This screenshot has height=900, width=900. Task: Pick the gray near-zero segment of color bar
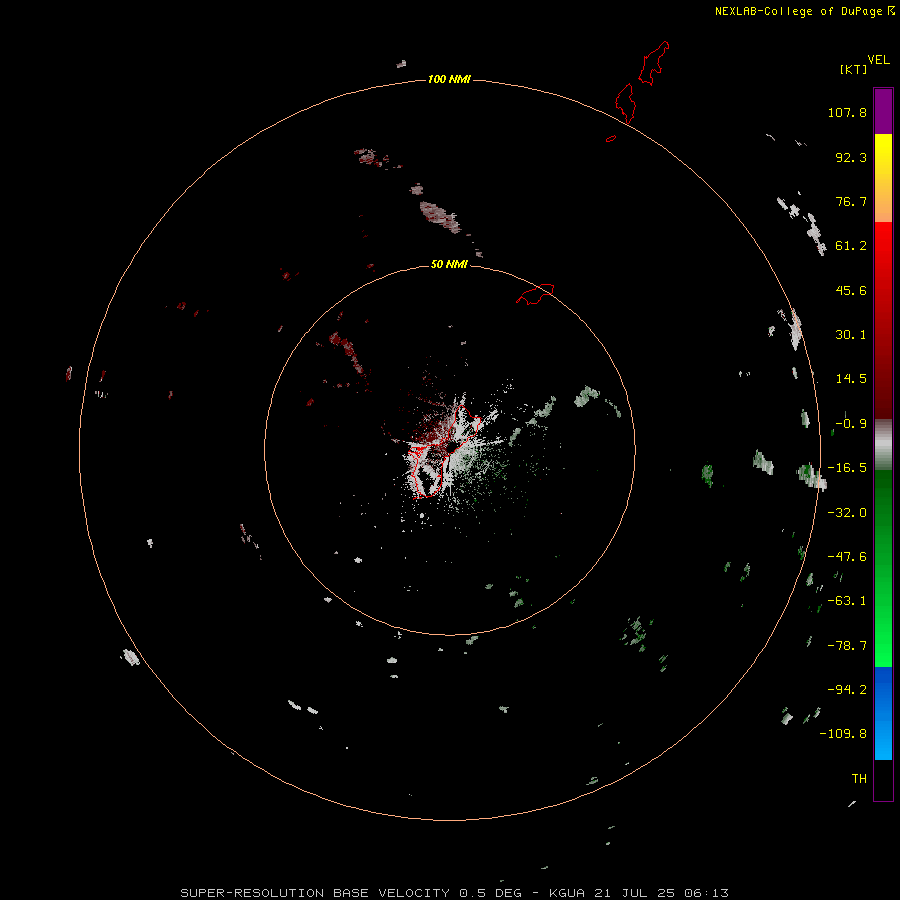883,445
